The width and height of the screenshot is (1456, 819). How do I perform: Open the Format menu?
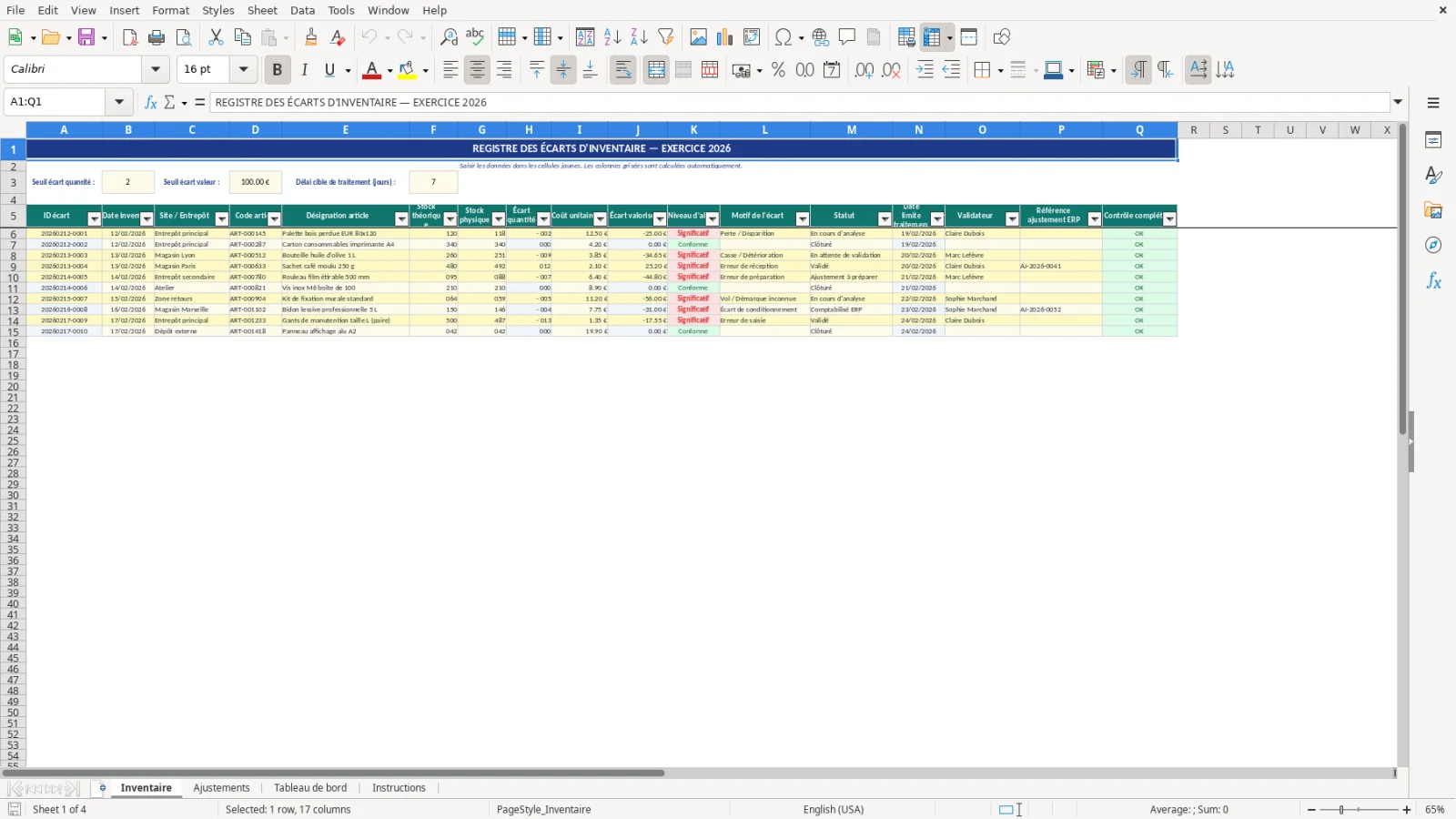(171, 10)
